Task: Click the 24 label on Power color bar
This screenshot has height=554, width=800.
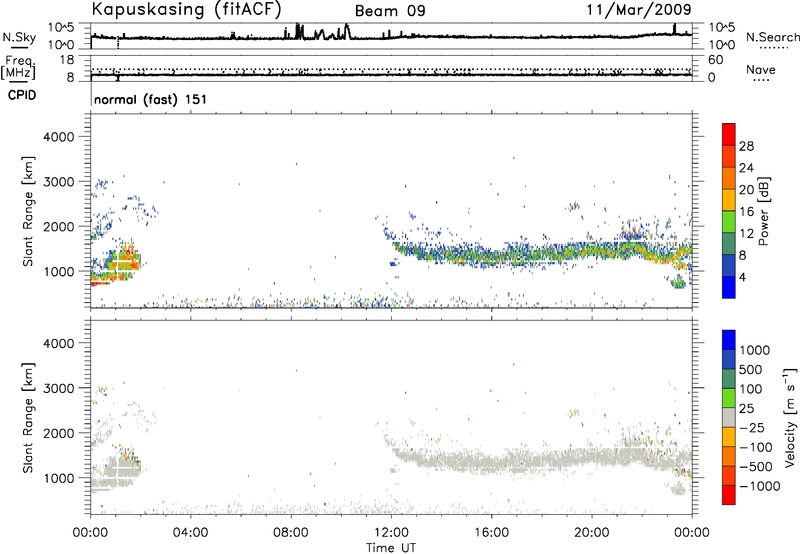Action: pos(746,168)
